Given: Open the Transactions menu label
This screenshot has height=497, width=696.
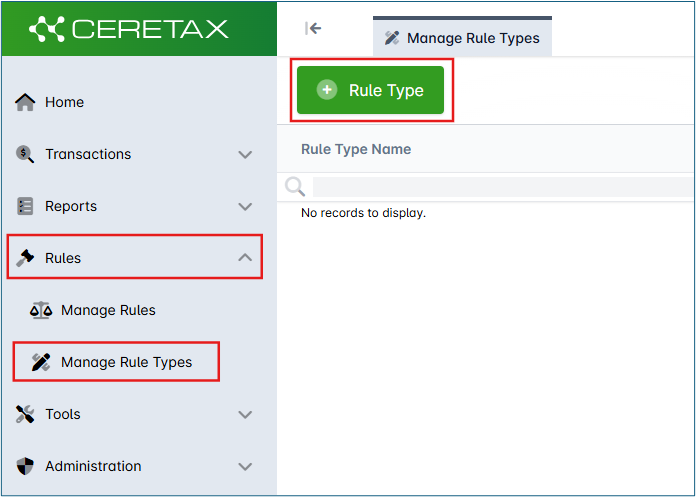Looking at the screenshot, I should pos(88,154).
